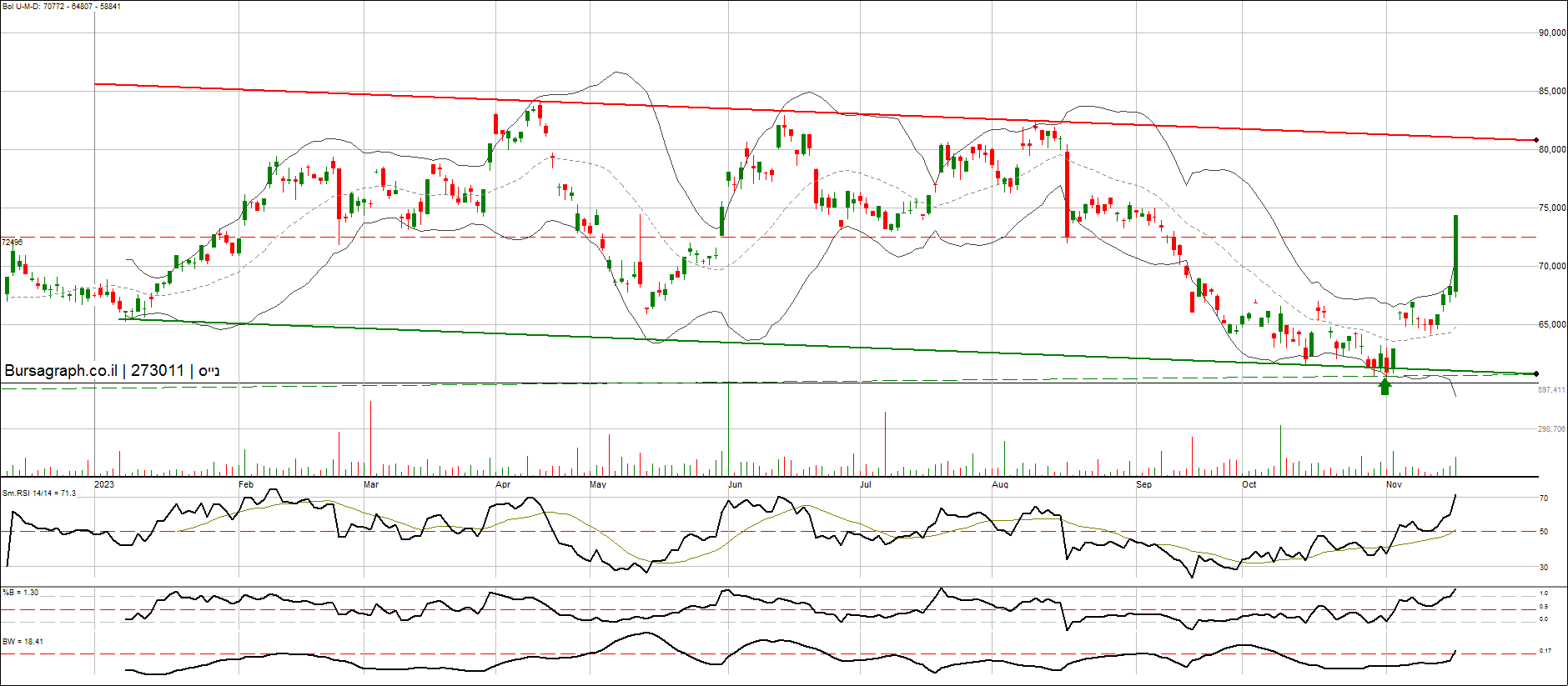The height and width of the screenshot is (686, 1568).
Task: Select the 2023 label on time axis
Action: (x=104, y=484)
